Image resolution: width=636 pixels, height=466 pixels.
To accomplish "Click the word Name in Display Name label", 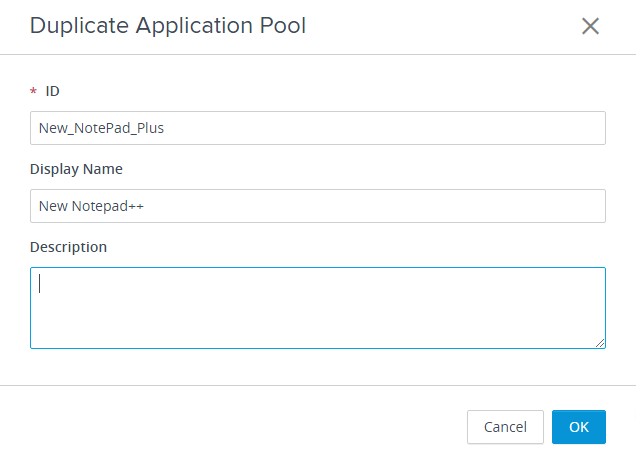I will pos(103,169).
